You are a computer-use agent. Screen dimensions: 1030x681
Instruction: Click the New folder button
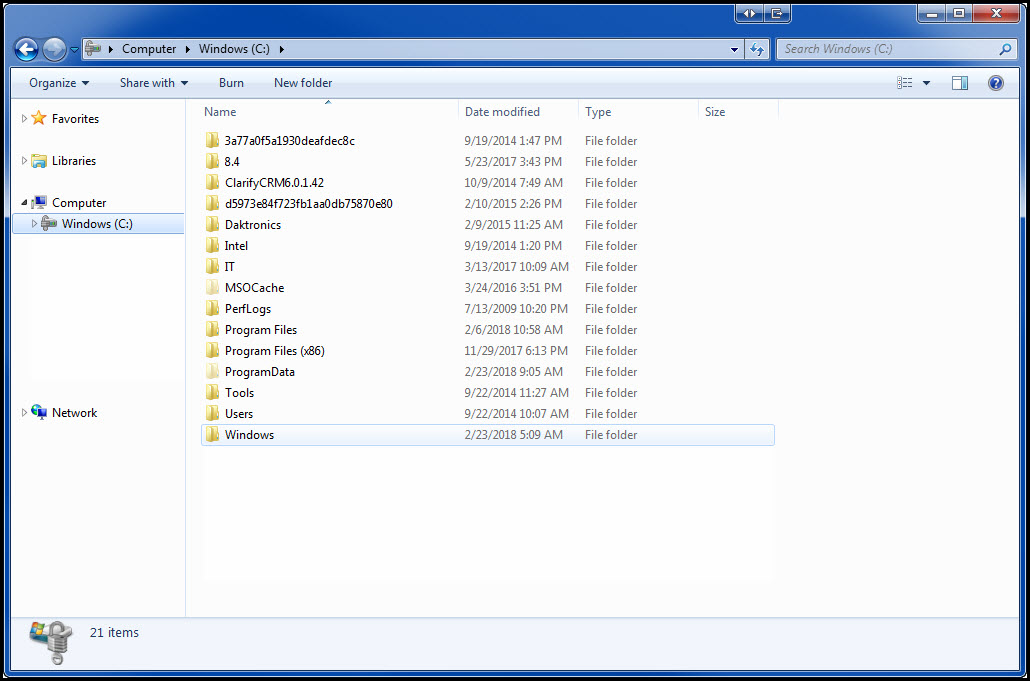(302, 83)
